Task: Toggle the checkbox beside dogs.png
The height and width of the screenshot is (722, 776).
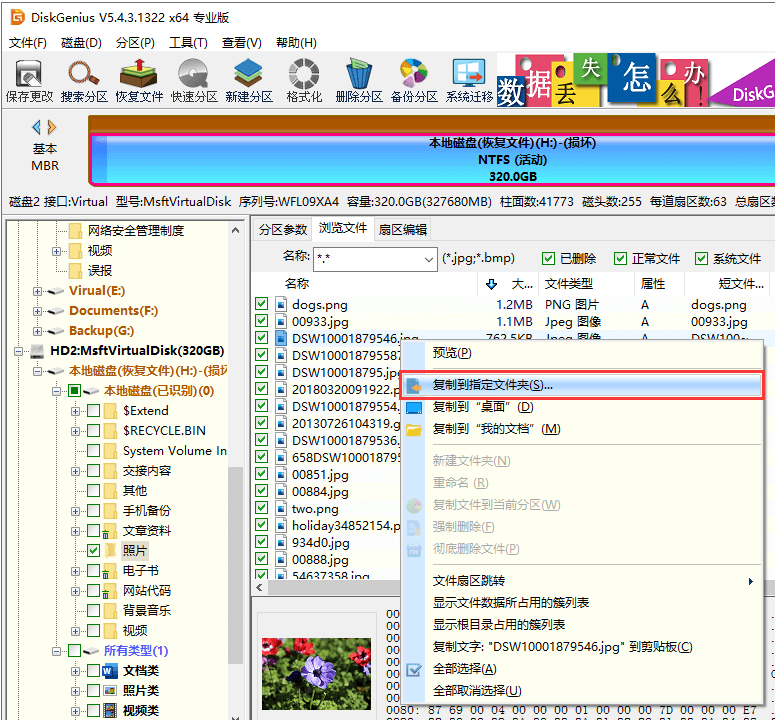Action: 262,305
